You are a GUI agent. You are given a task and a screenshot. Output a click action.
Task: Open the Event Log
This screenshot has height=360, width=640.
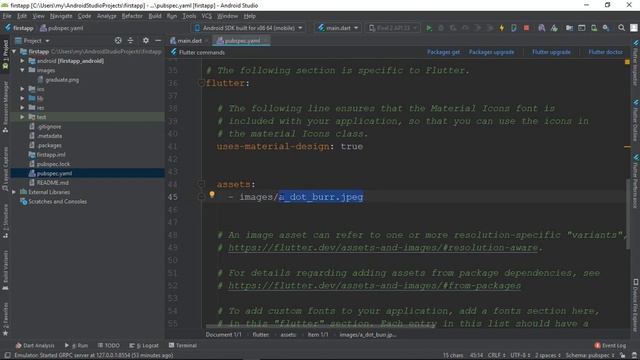tap(610, 345)
